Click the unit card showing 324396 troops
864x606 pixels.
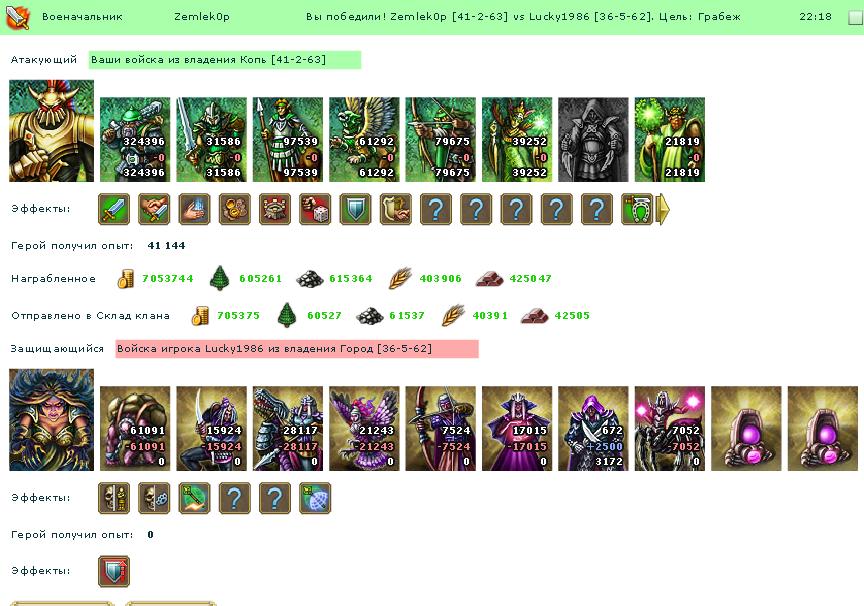[135, 139]
